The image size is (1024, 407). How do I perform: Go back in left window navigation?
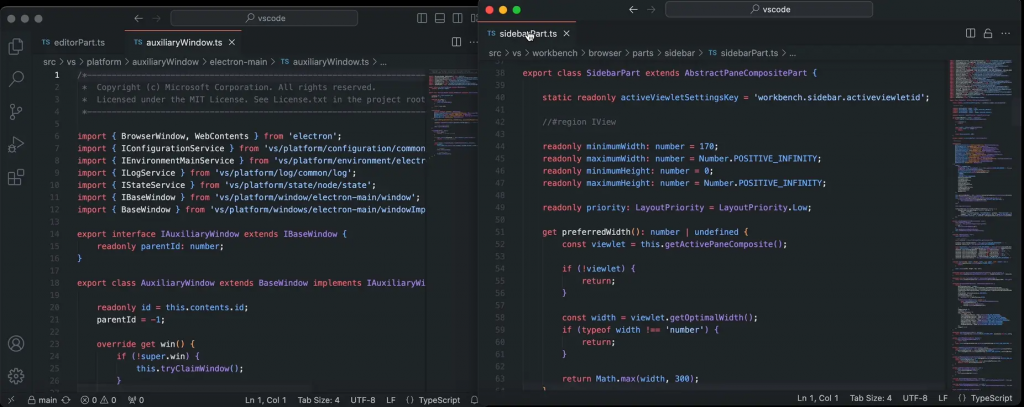tap(138, 18)
